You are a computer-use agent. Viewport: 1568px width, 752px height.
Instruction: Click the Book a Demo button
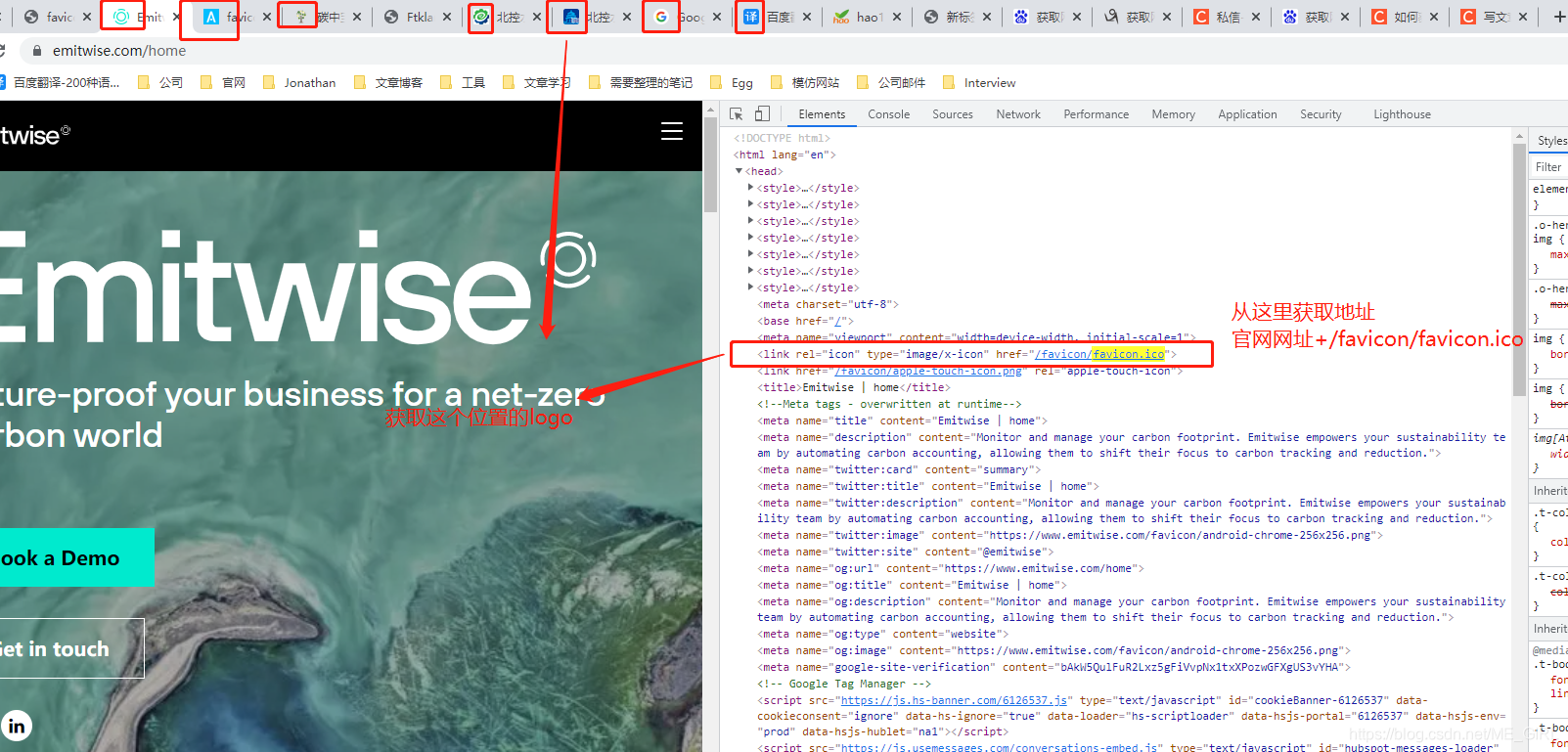(x=75, y=557)
